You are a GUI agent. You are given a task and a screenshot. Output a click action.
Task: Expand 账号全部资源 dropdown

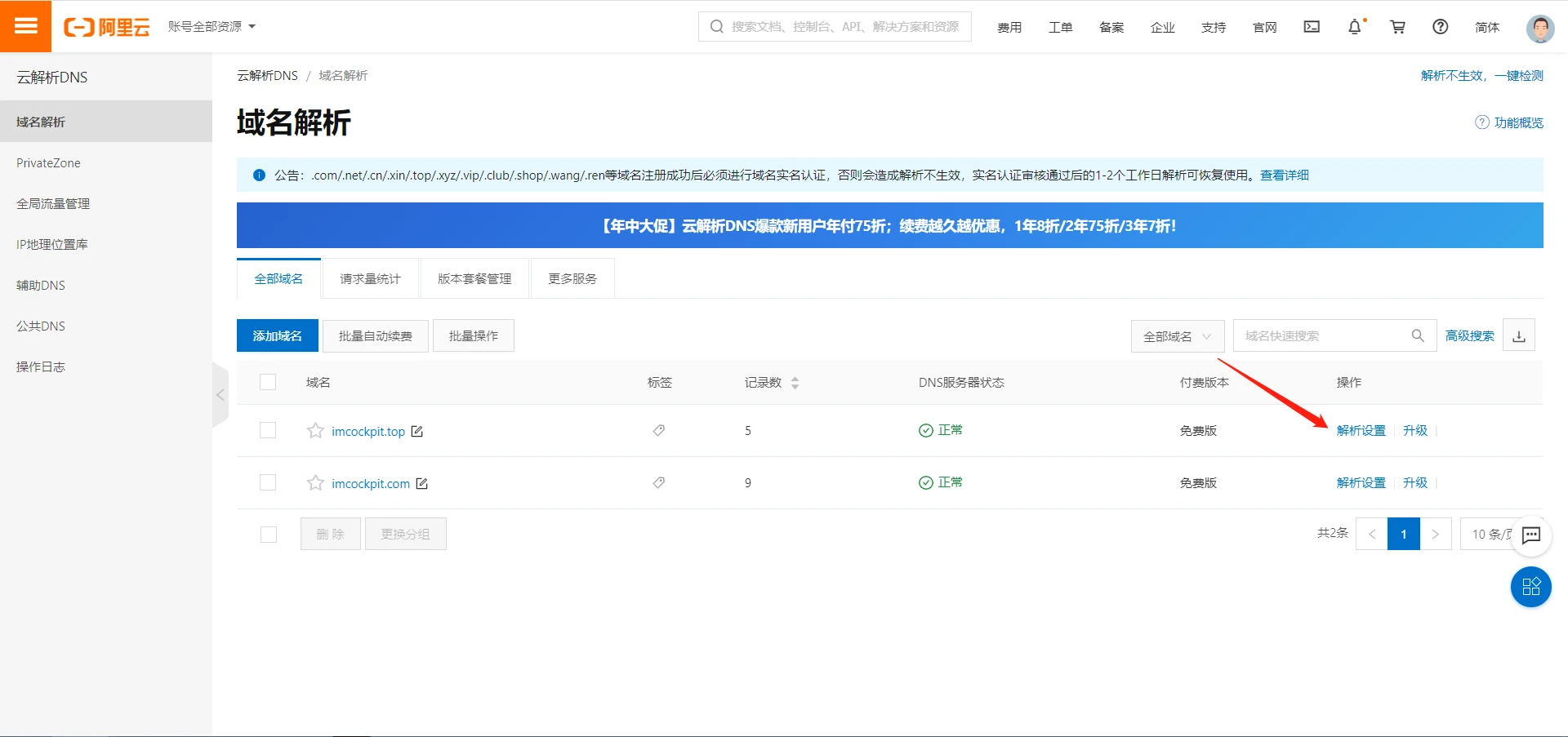[x=212, y=26]
